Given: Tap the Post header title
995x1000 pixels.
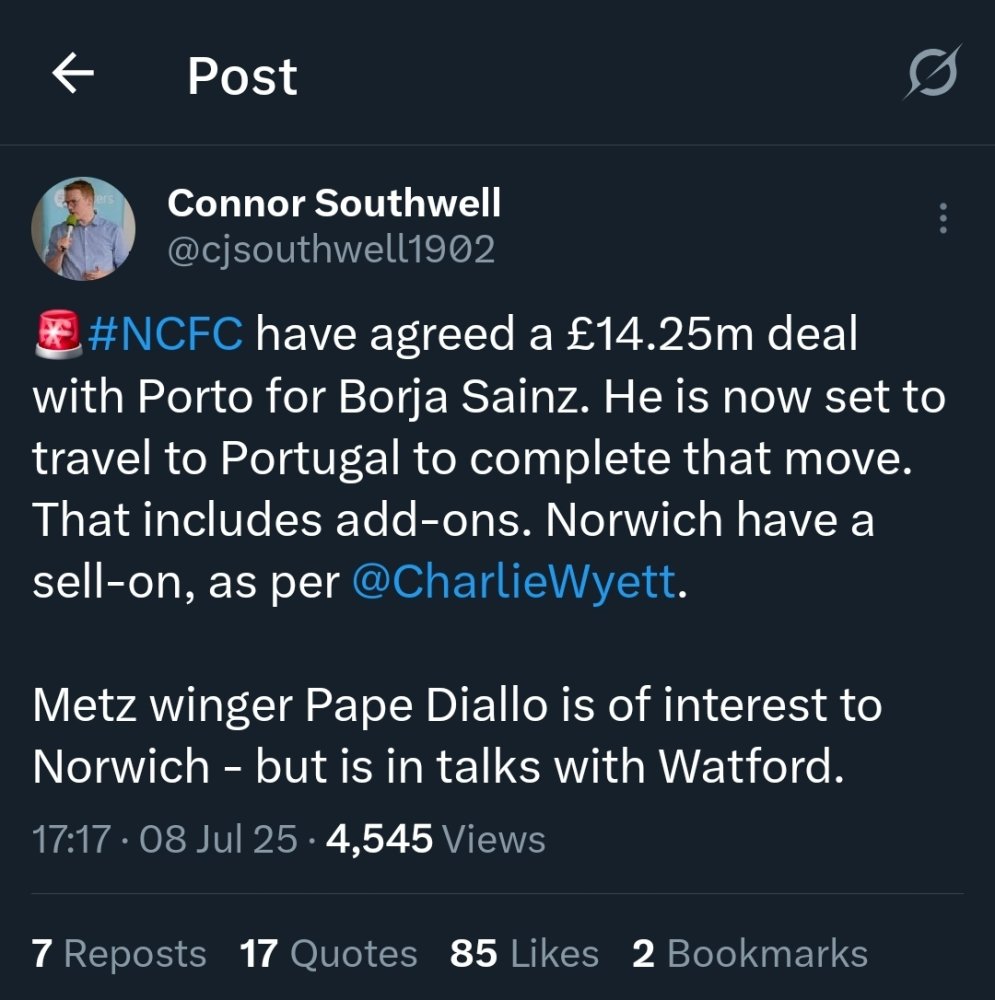Looking at the screenshot, I should pyautogui.click(x=242, y=76).
